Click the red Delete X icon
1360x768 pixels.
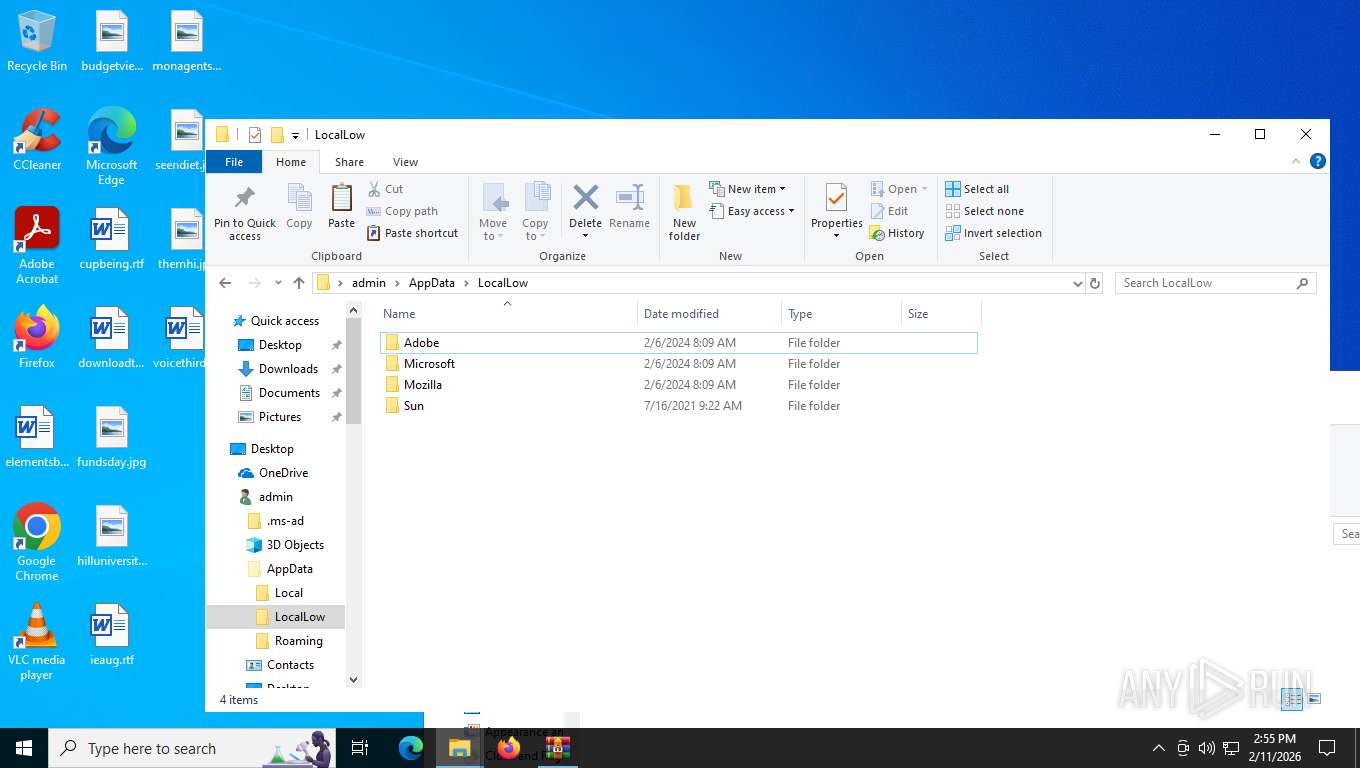(585, 197)
